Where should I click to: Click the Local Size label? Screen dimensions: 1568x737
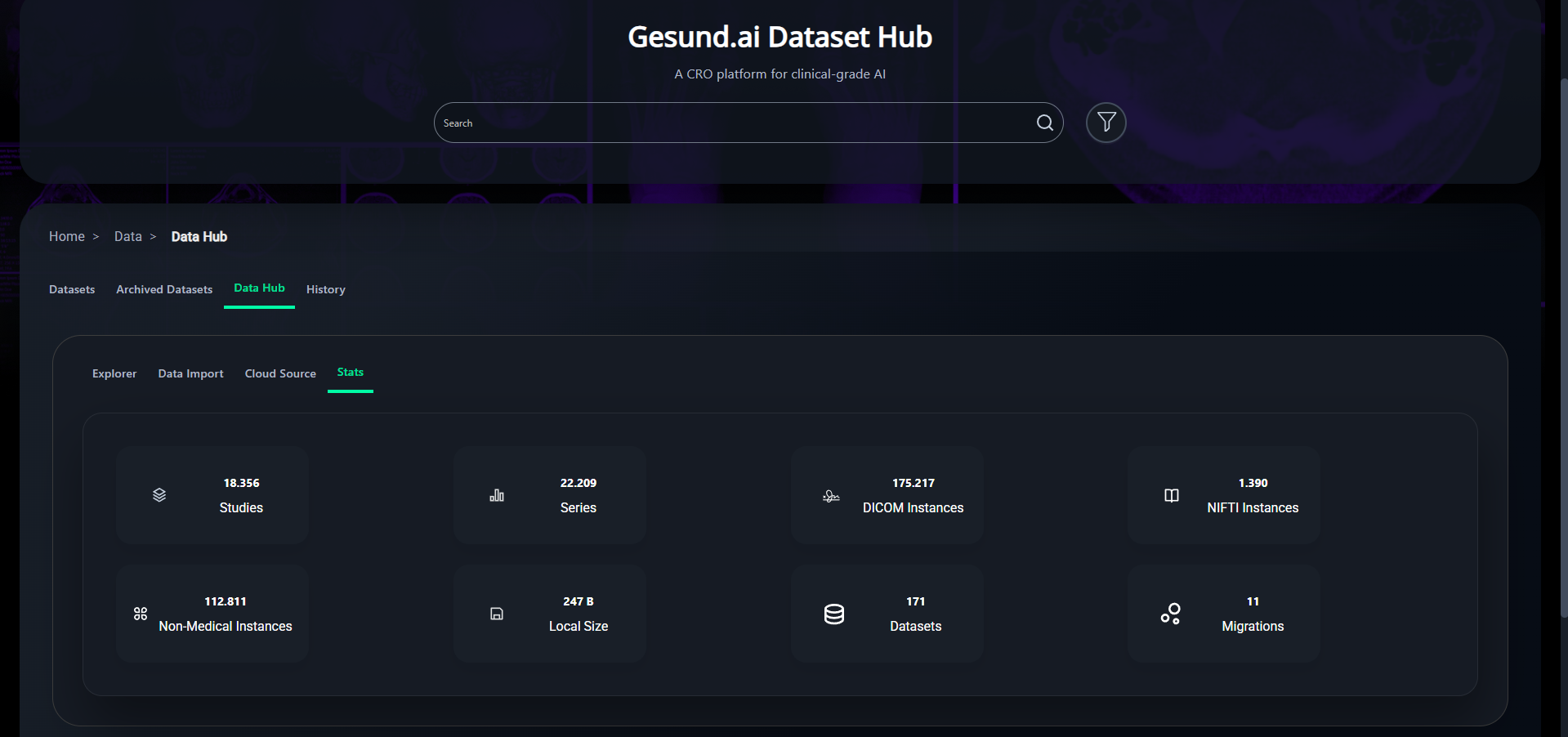pos(579,626)
